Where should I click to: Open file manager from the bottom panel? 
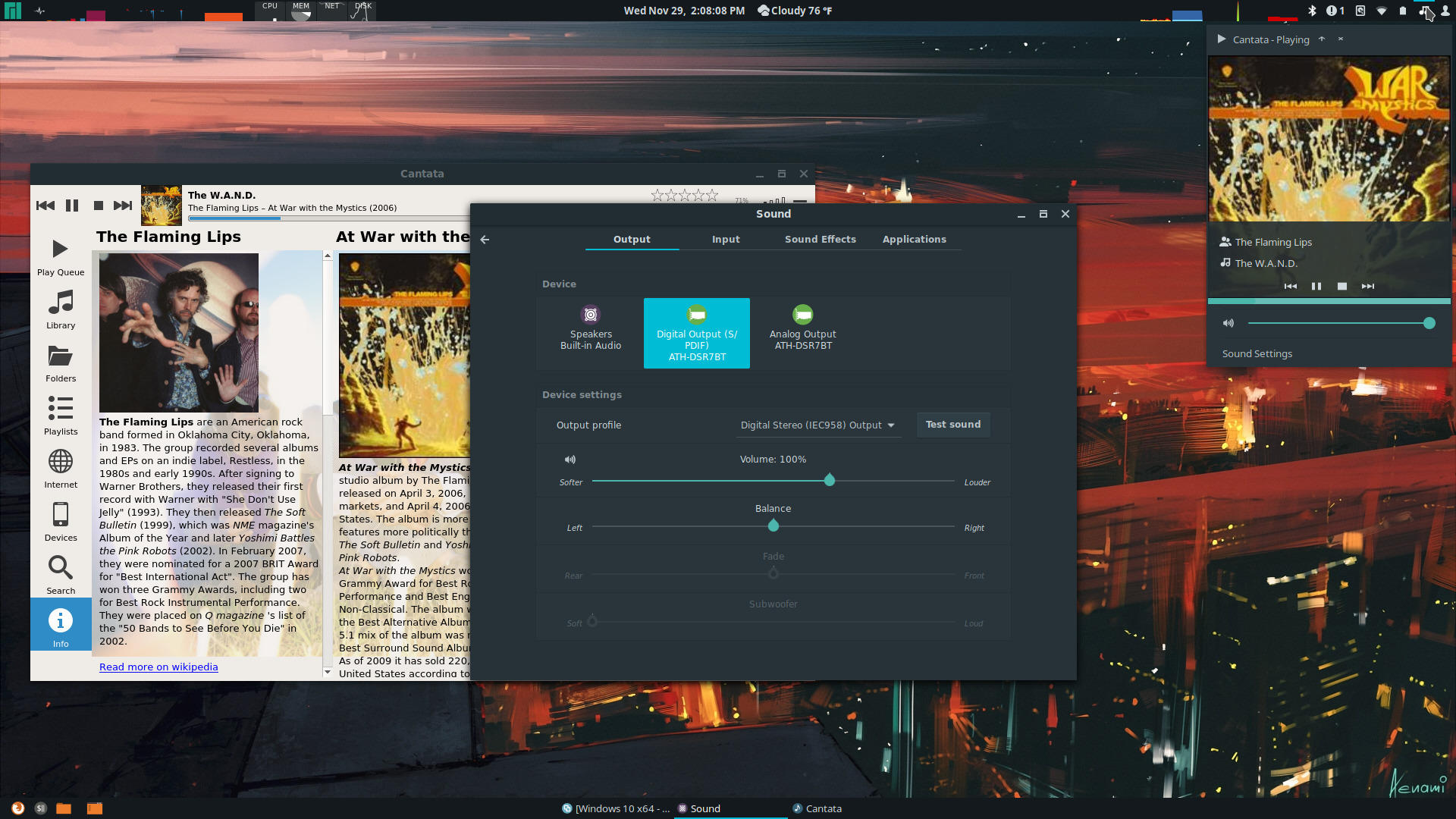(x=64, y=808)
